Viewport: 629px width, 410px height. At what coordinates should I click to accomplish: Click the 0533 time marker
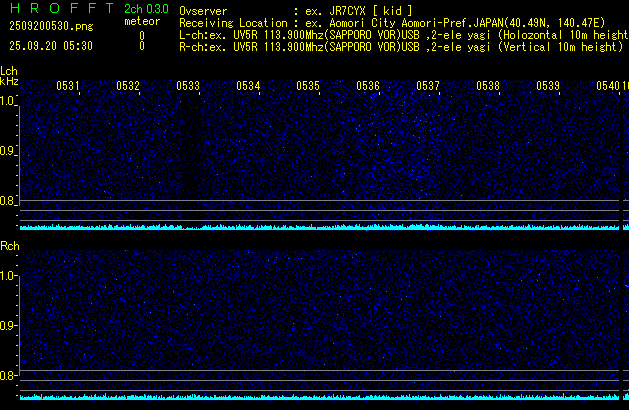point(188,87)
